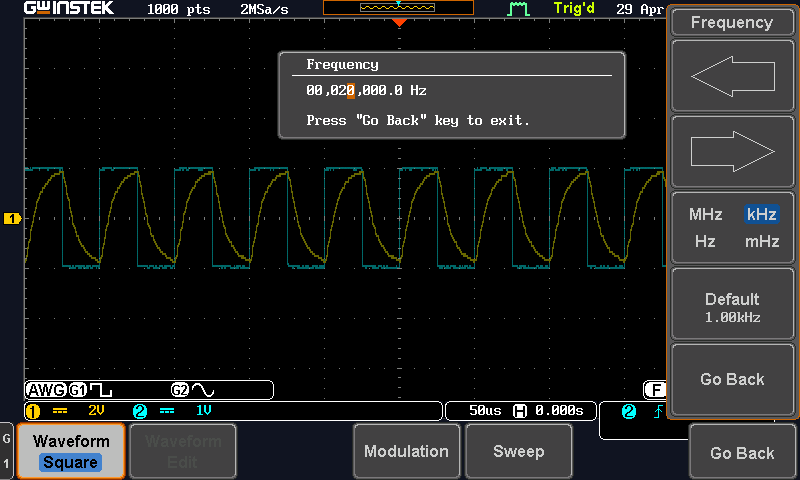Reset frequency to Default 1.00kHz

tap(732, 307)
